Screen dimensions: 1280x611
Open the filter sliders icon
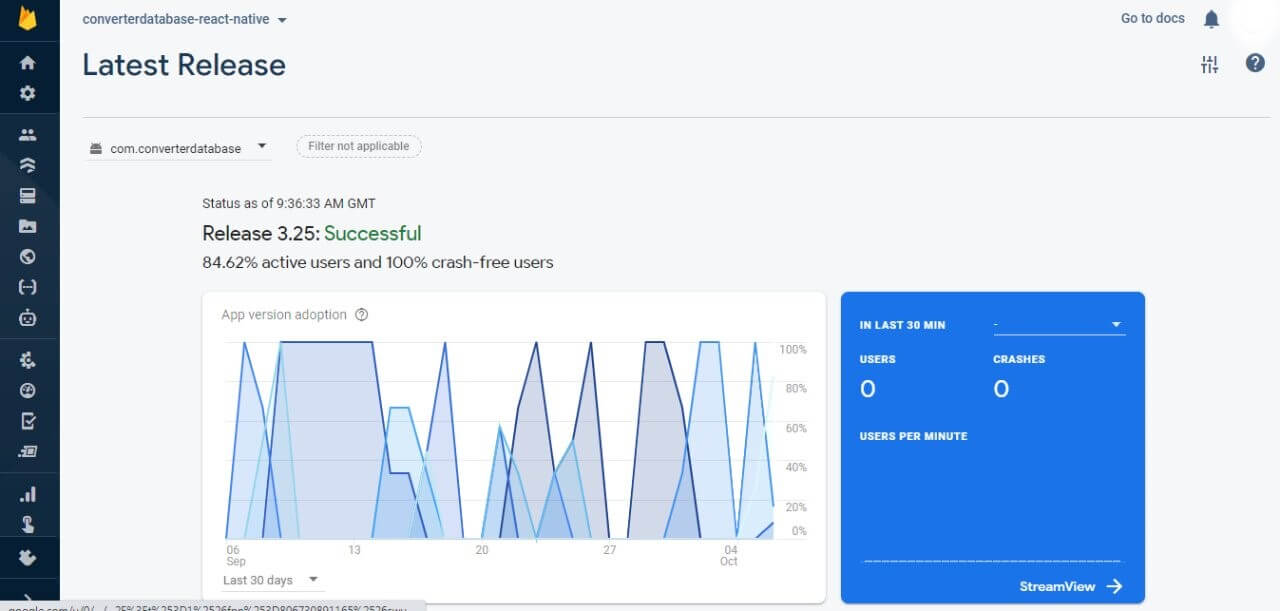[x=1210, y=64]
